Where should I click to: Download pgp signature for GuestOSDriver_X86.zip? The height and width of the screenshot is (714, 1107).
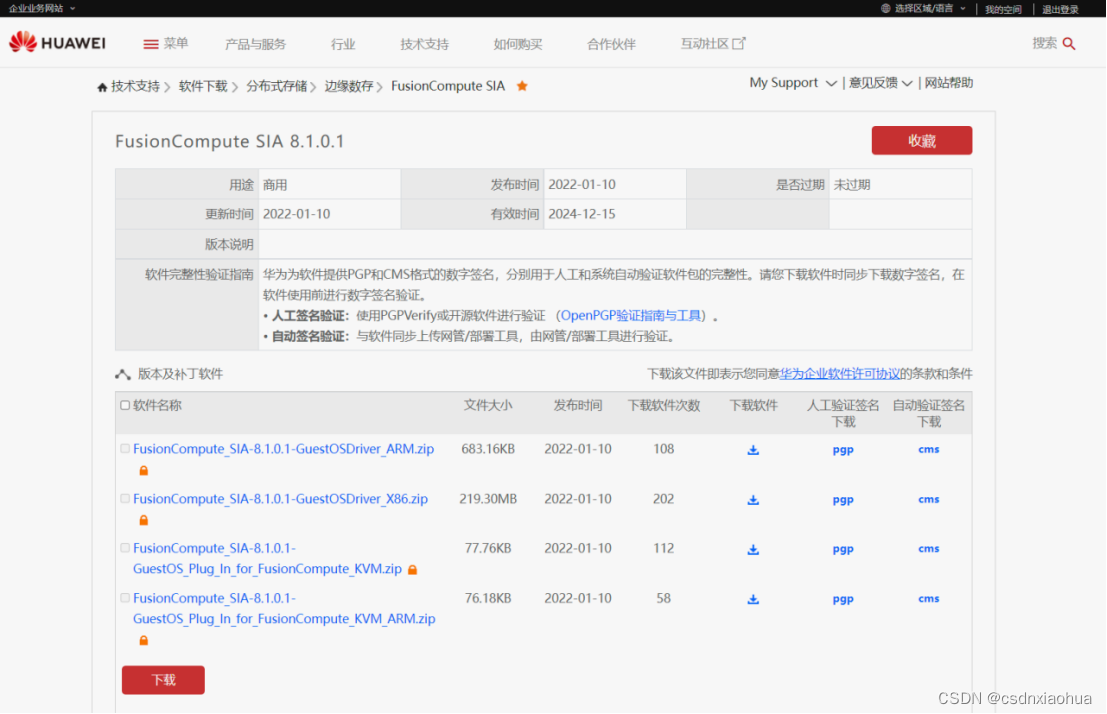(843, 500)
